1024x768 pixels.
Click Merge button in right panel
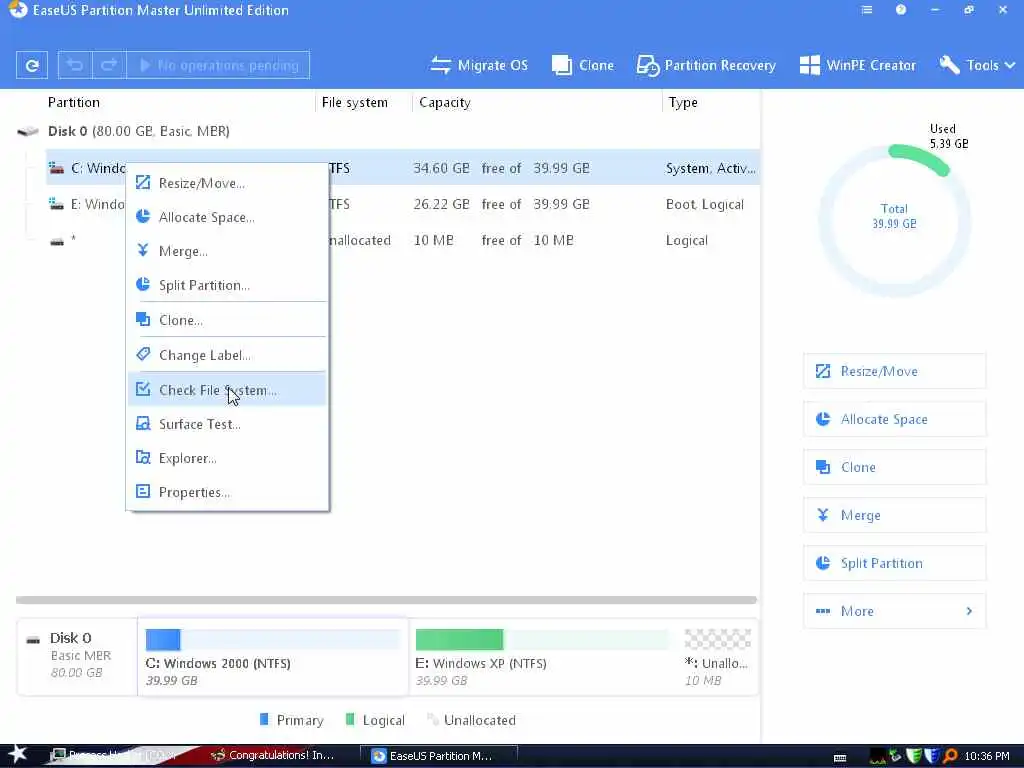click(x=894, y=515)
